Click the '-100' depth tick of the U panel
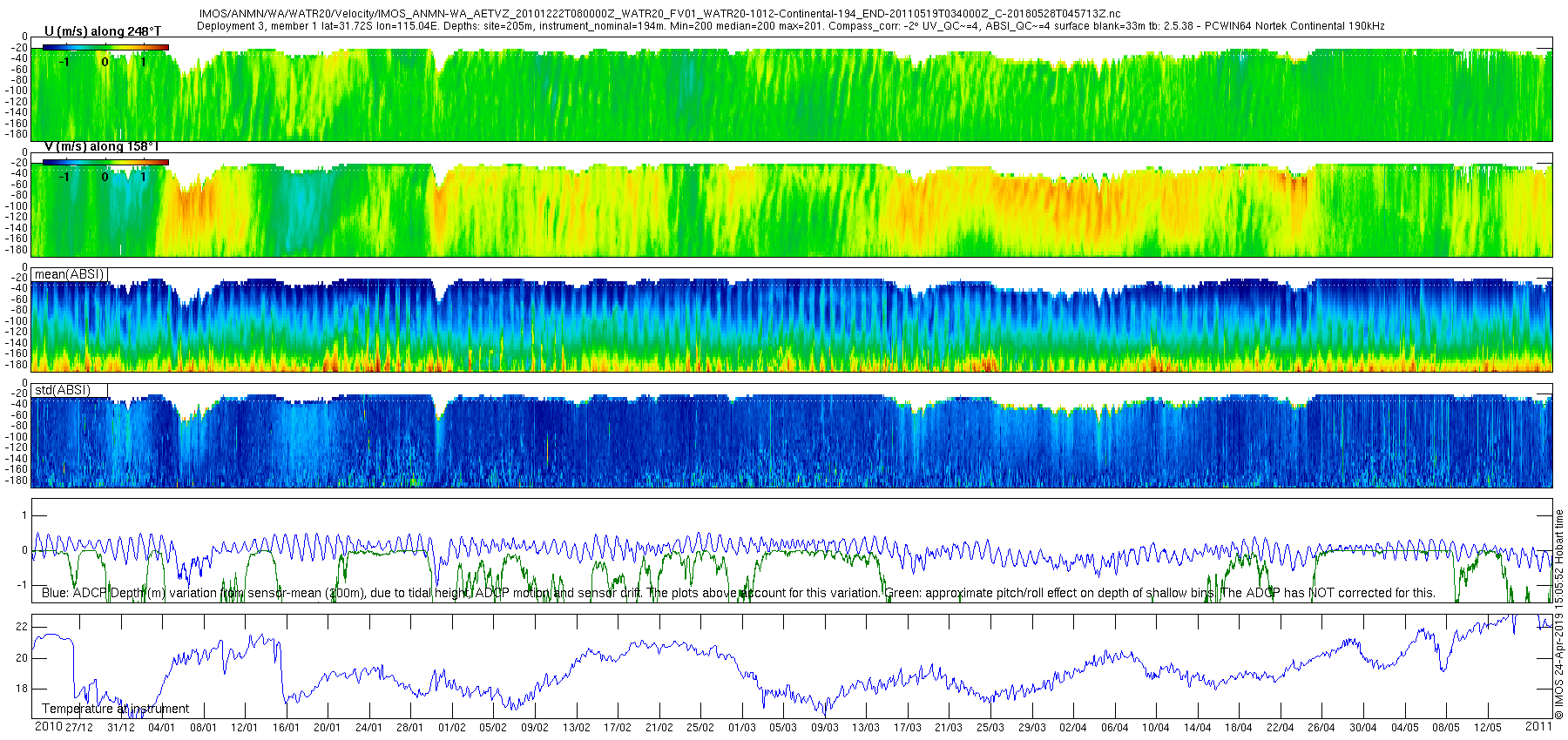 pyautogui.click(x=17, y=91)
